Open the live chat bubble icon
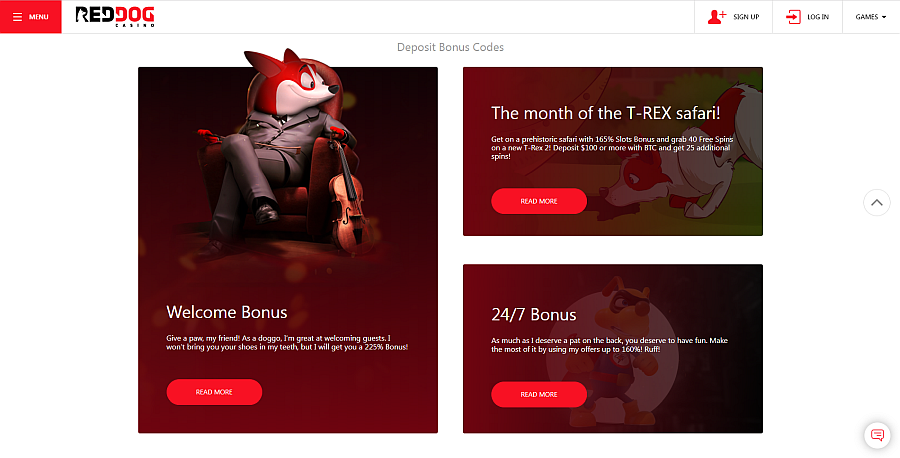Viewport: 900px width, 458px height. (877, 435)
